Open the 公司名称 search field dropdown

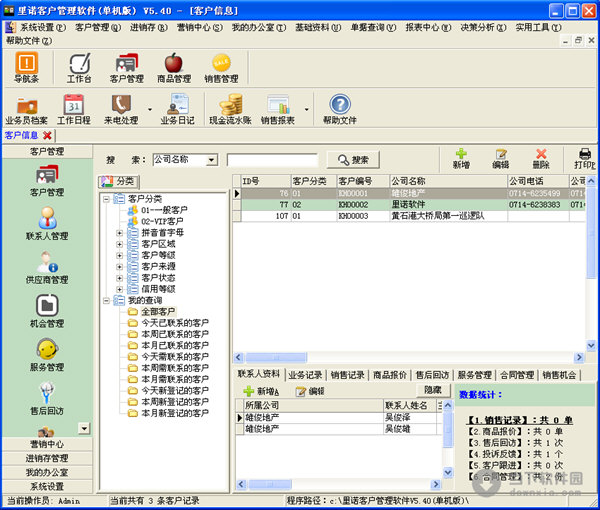(x=211, y=159)
